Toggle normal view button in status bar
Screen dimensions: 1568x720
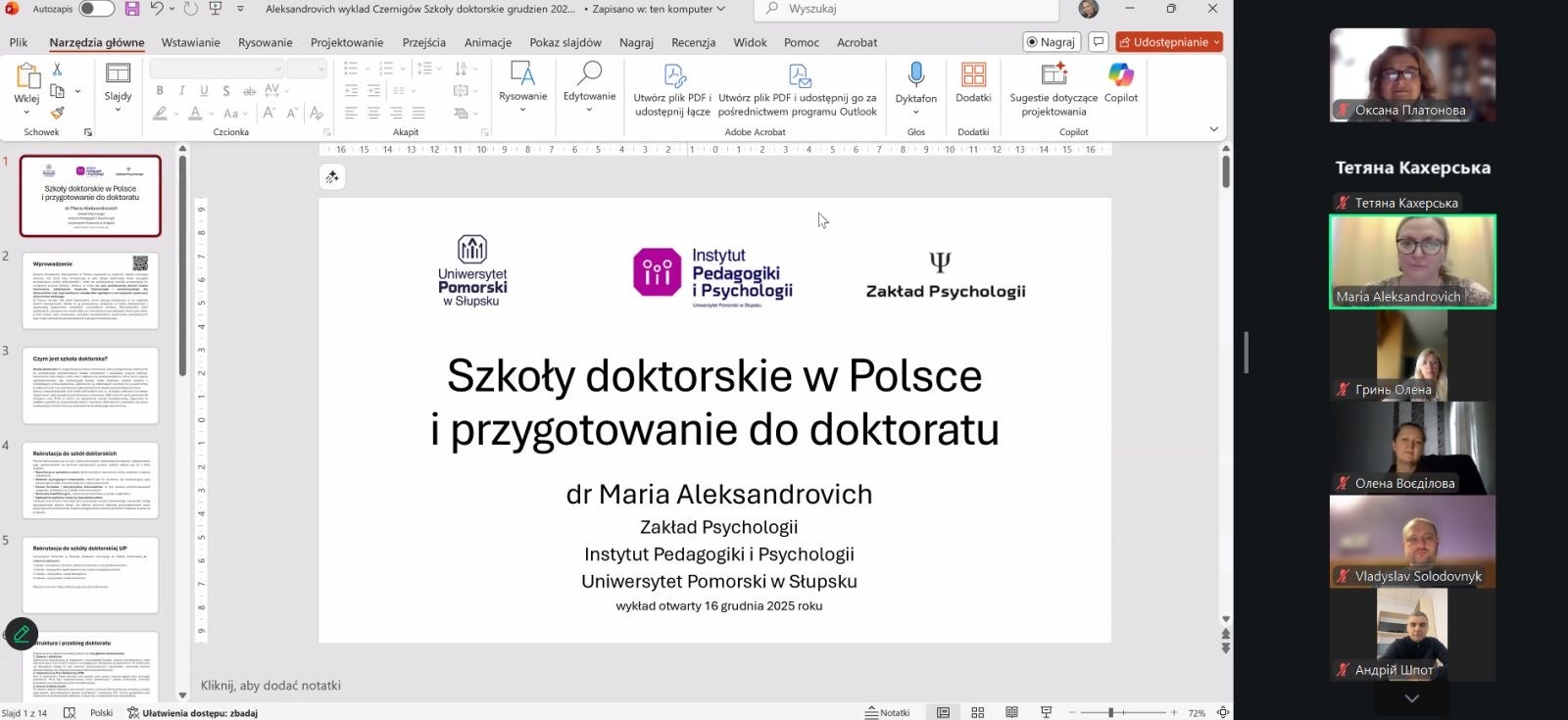(x=943, y=712)
